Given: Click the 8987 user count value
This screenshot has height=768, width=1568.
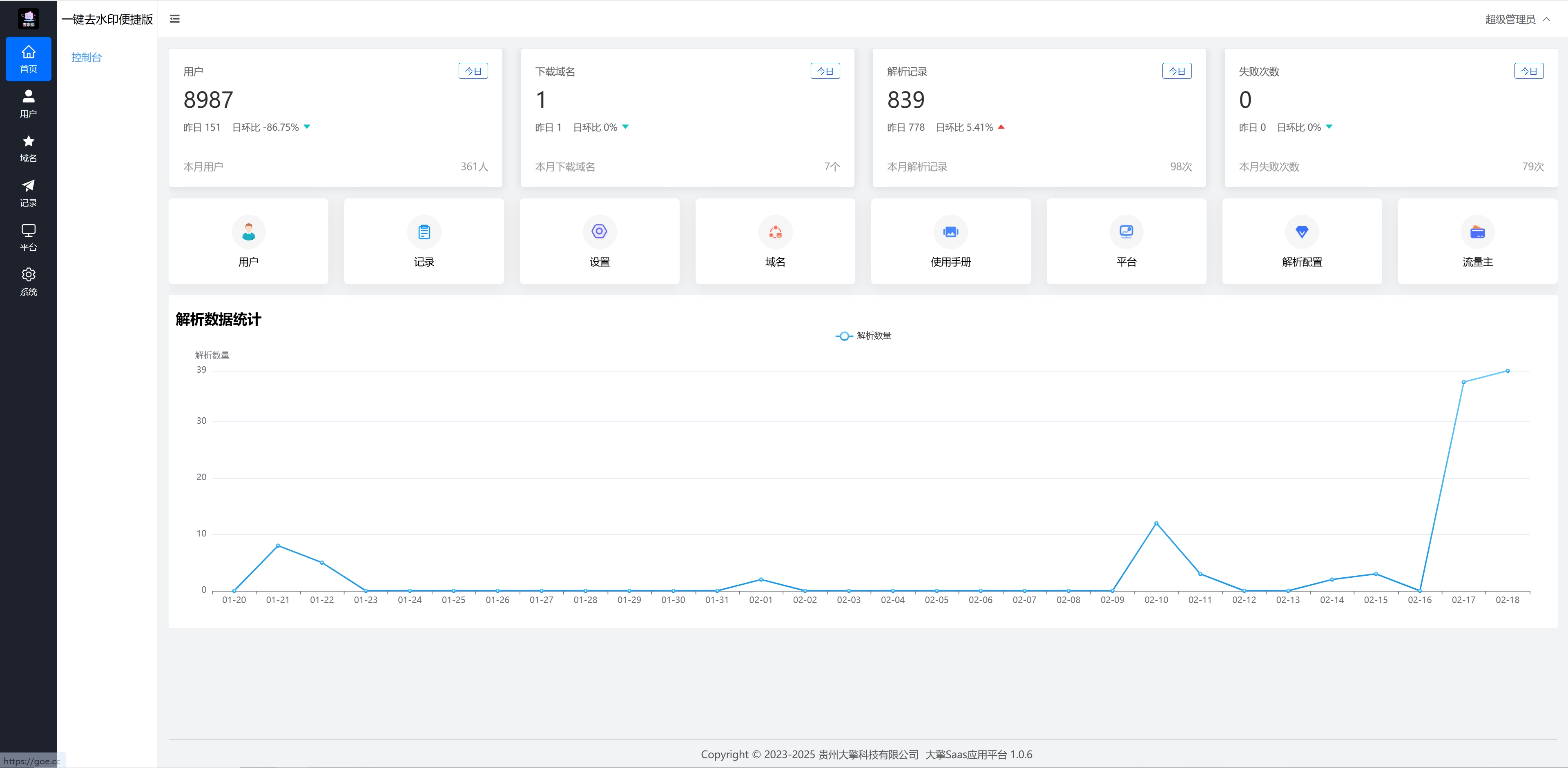Looking at the screenshot, I should point(208,100).
